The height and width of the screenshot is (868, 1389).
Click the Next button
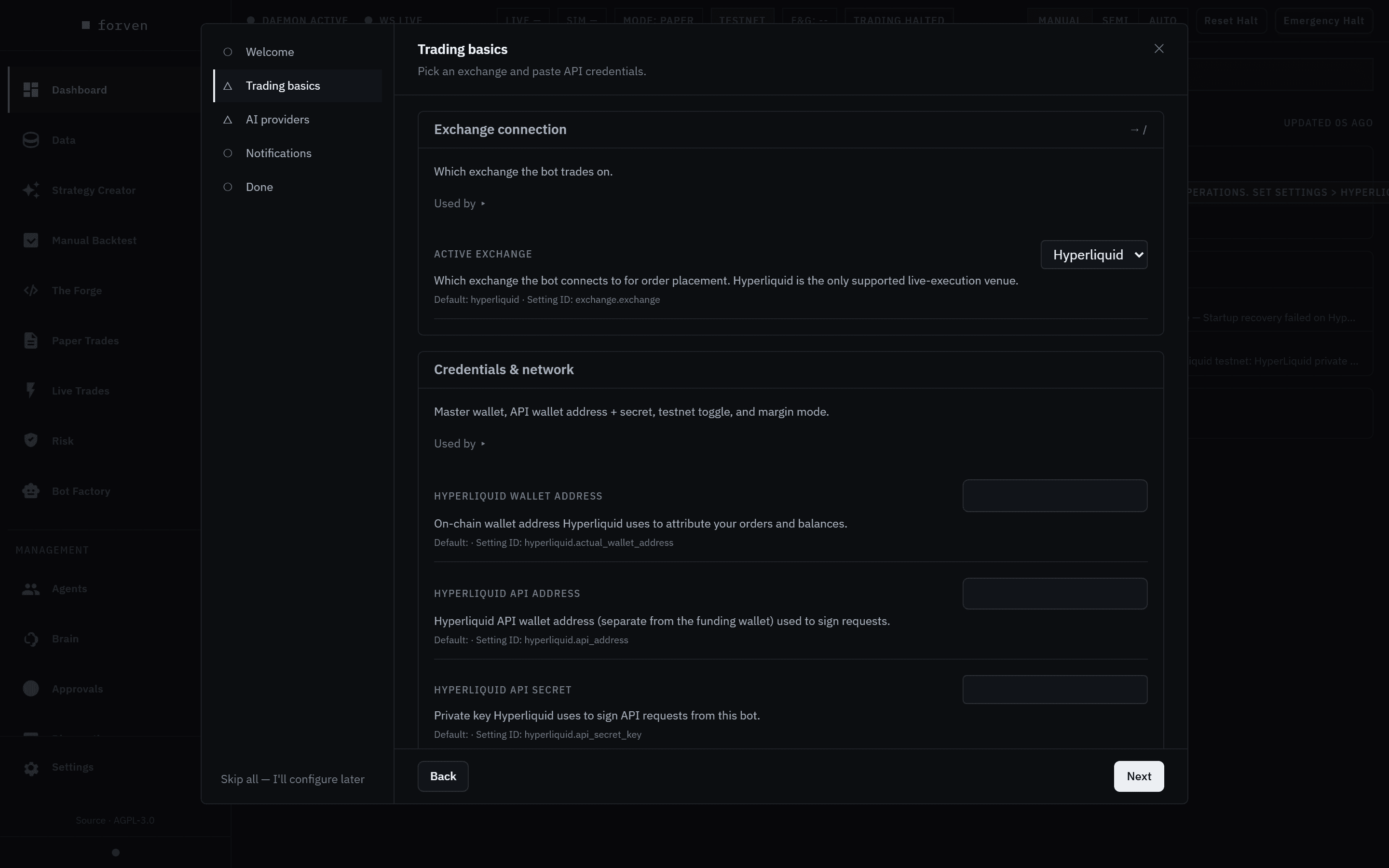point(1139,776)
